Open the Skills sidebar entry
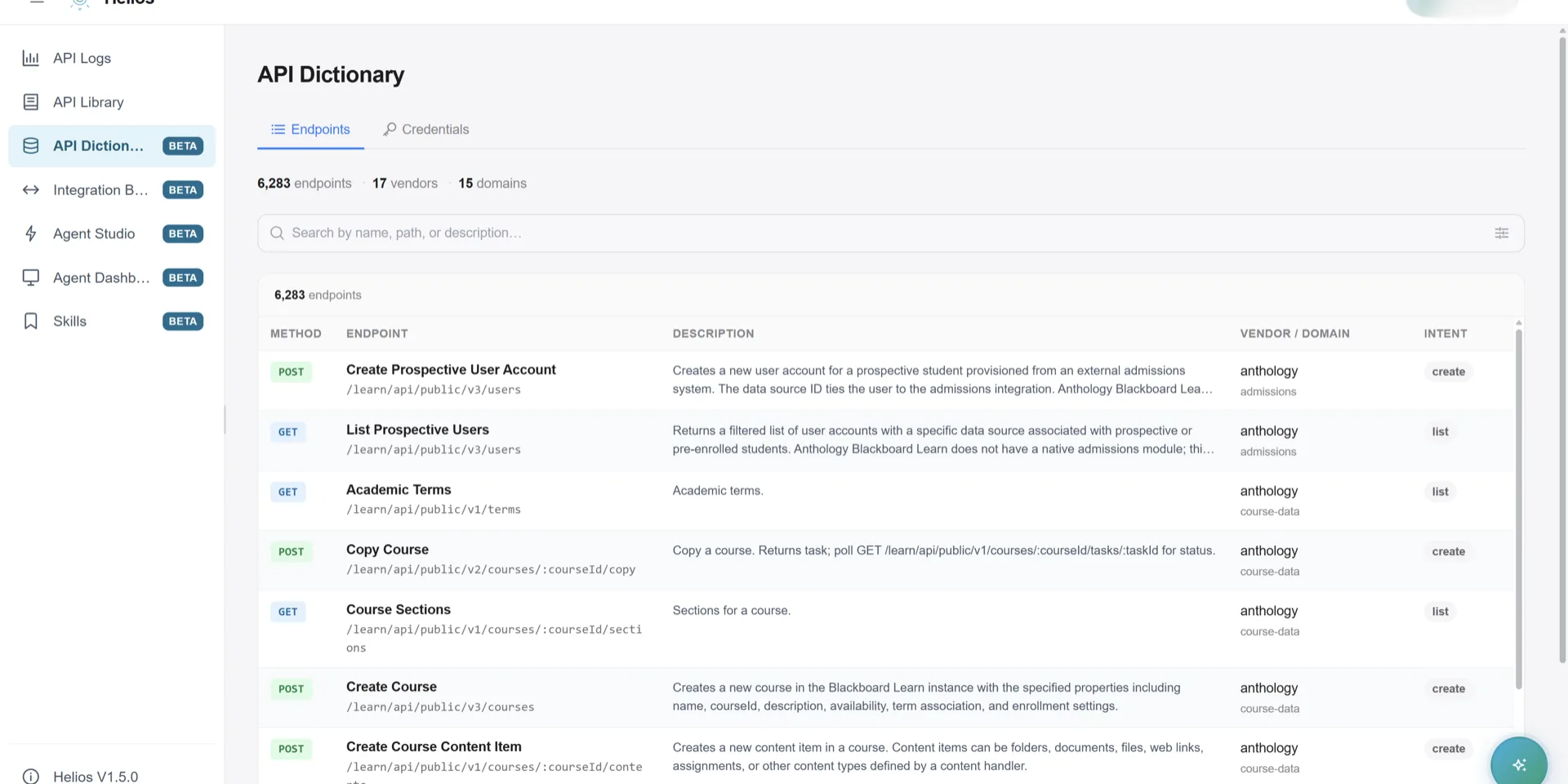This screenshot has height=784, width=1568. (x=112, y=321)
